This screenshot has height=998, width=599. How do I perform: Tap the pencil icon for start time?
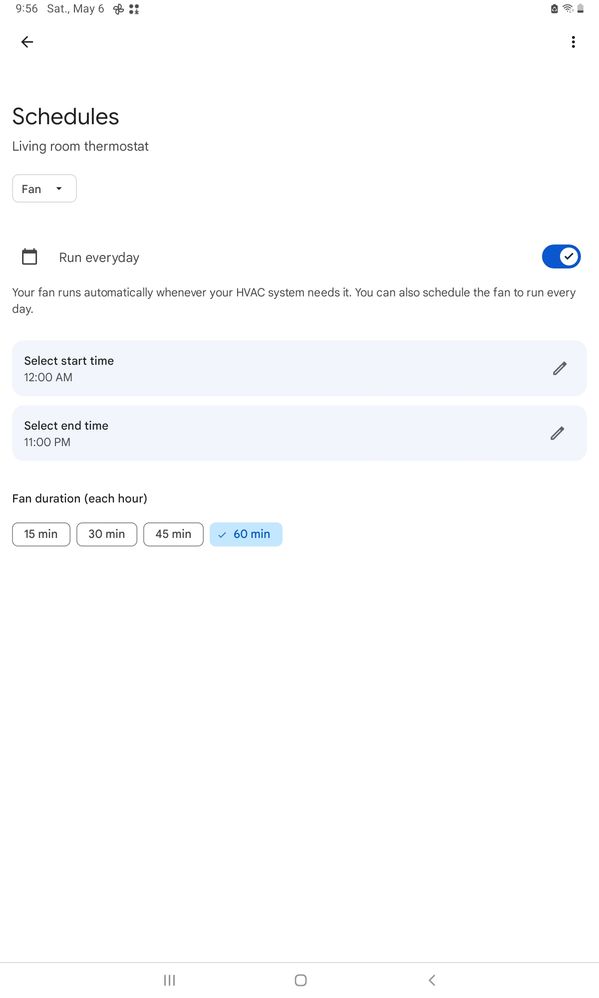pyautogui.click(x=560, y=369)
